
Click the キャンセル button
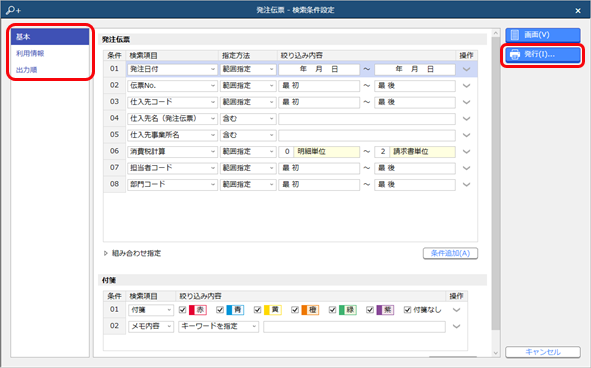click(x=543, y=352)
